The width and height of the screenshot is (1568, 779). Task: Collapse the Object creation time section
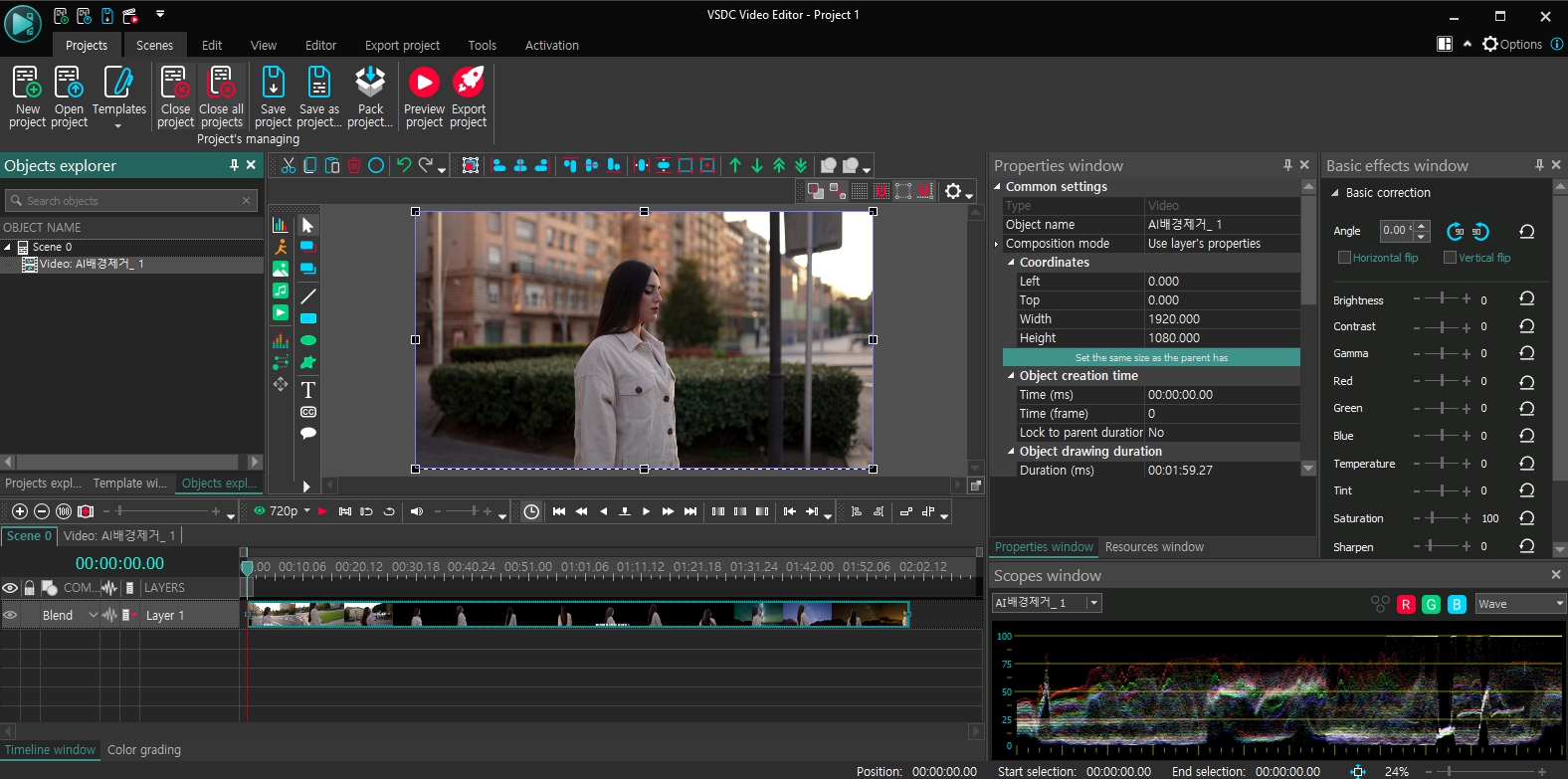[x=1012, y=376]
